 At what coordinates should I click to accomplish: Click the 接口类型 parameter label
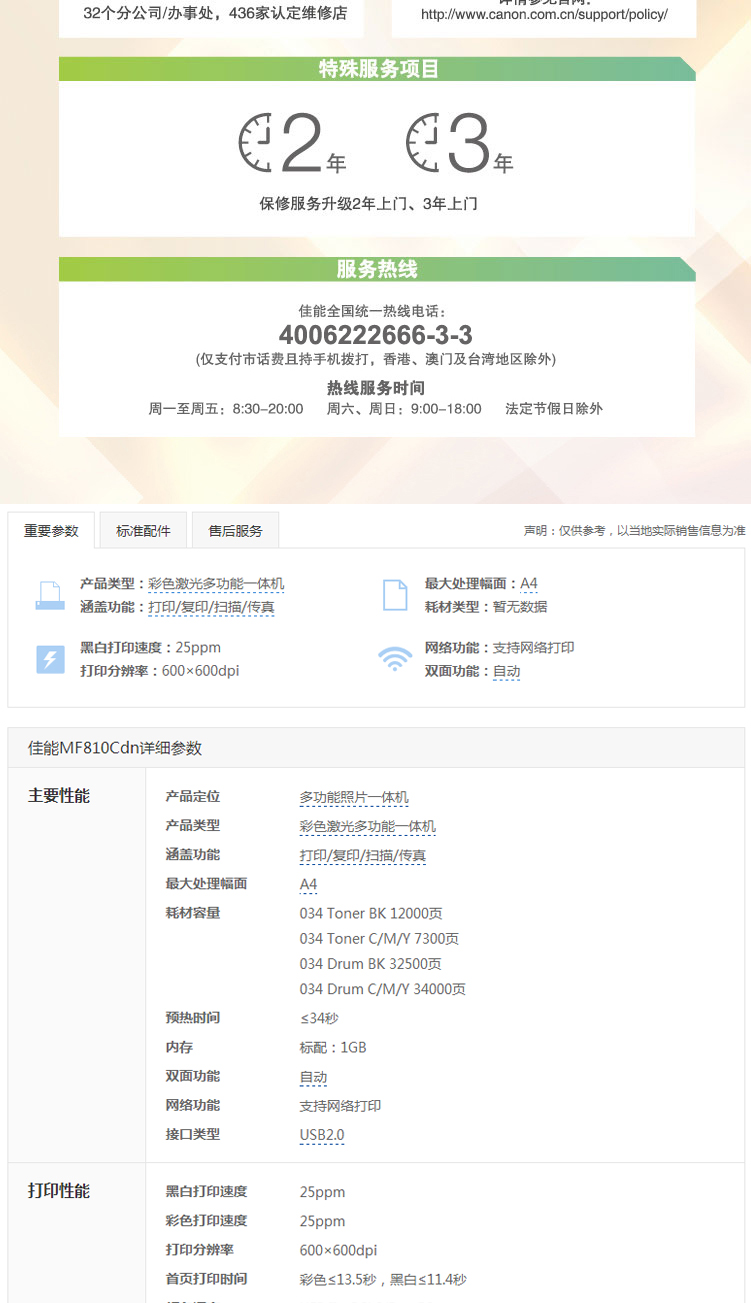coord(193,1135)
